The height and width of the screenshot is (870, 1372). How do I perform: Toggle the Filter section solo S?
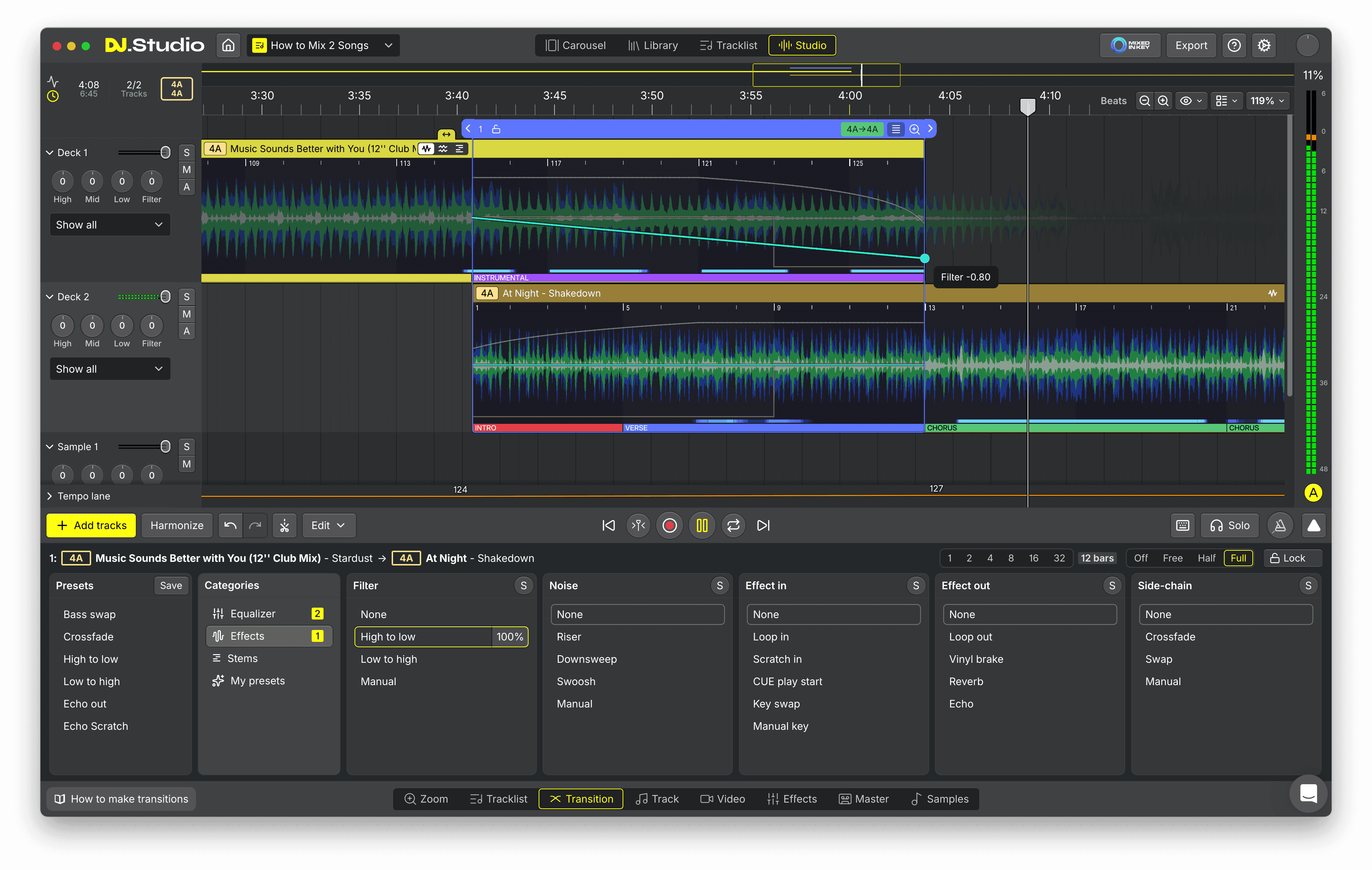pyautogui.click(x=523, y=586)
